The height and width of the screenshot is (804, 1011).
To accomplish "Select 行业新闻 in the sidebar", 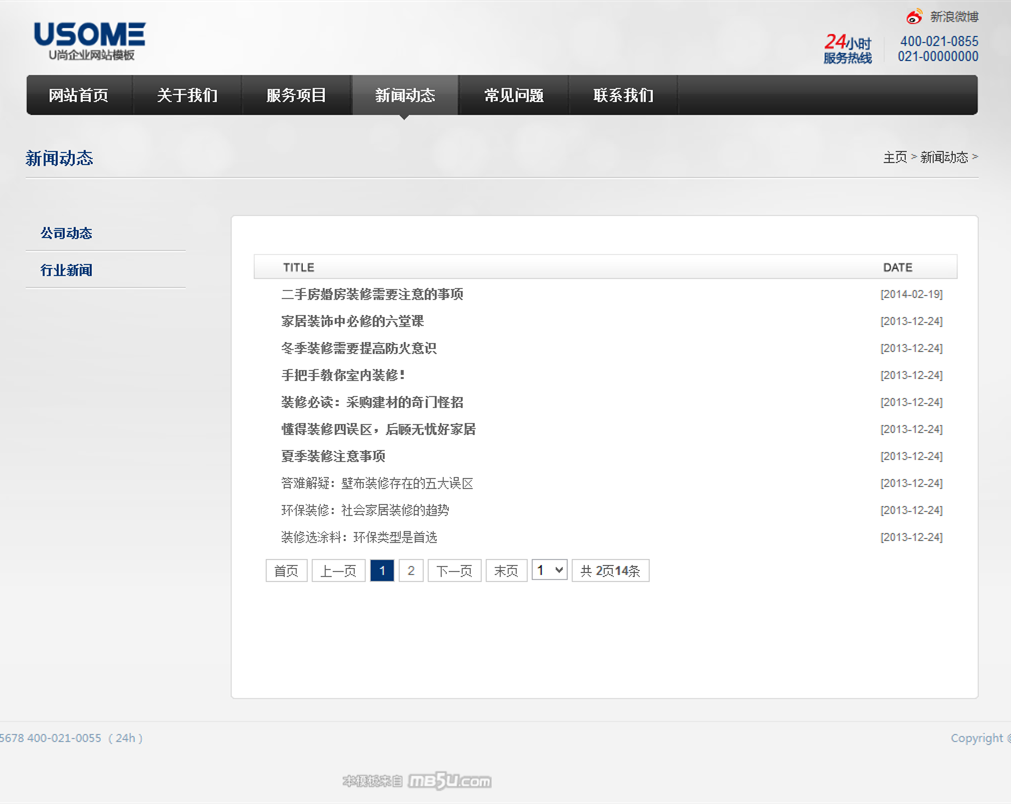I will point(66,270).
